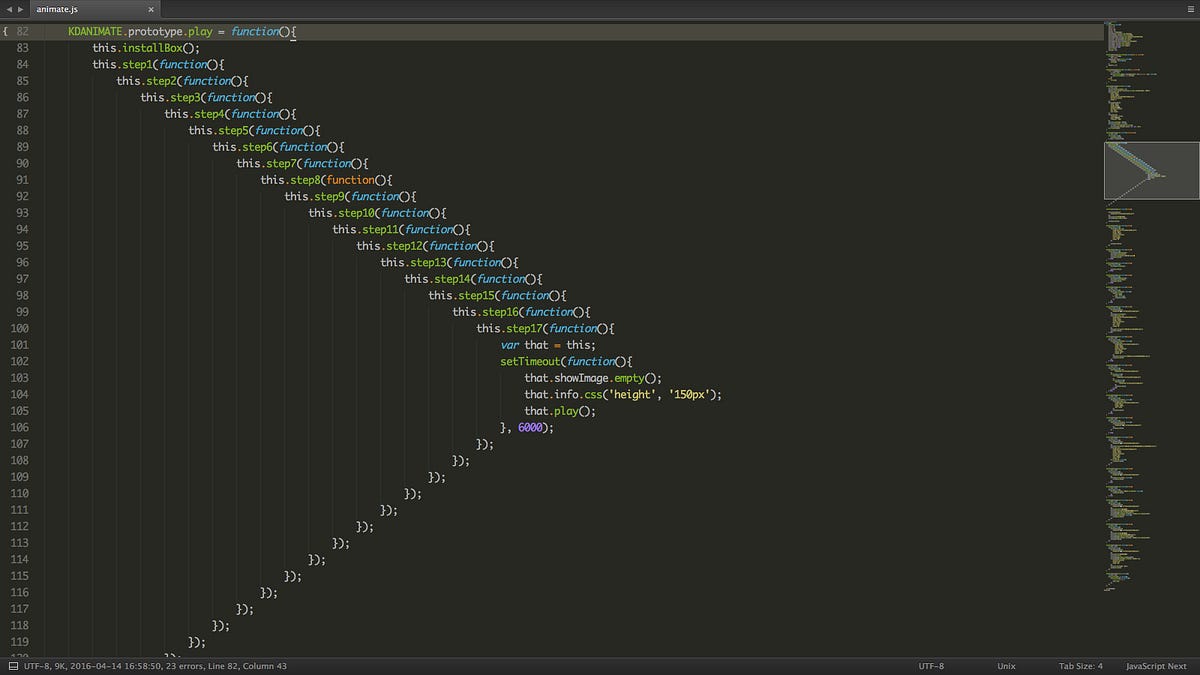The width and height of the screenshot is (1200, 675).
Task: Open the UTF-8 encoding selector in status bar
Action: point(932,665)
